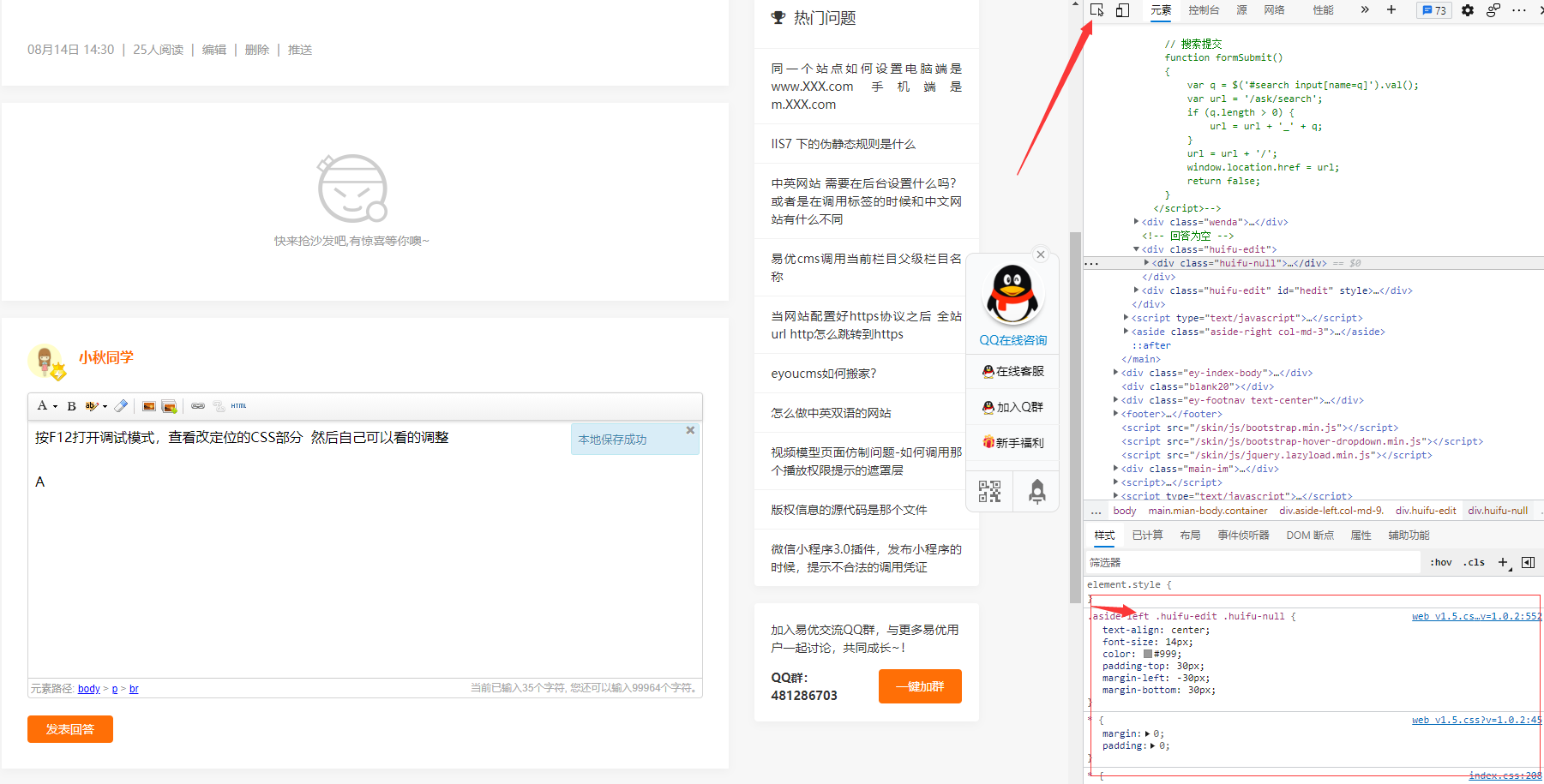Toggle .cls class editor
This screenshot has height=784, width=1544.
pos(1474,563)
